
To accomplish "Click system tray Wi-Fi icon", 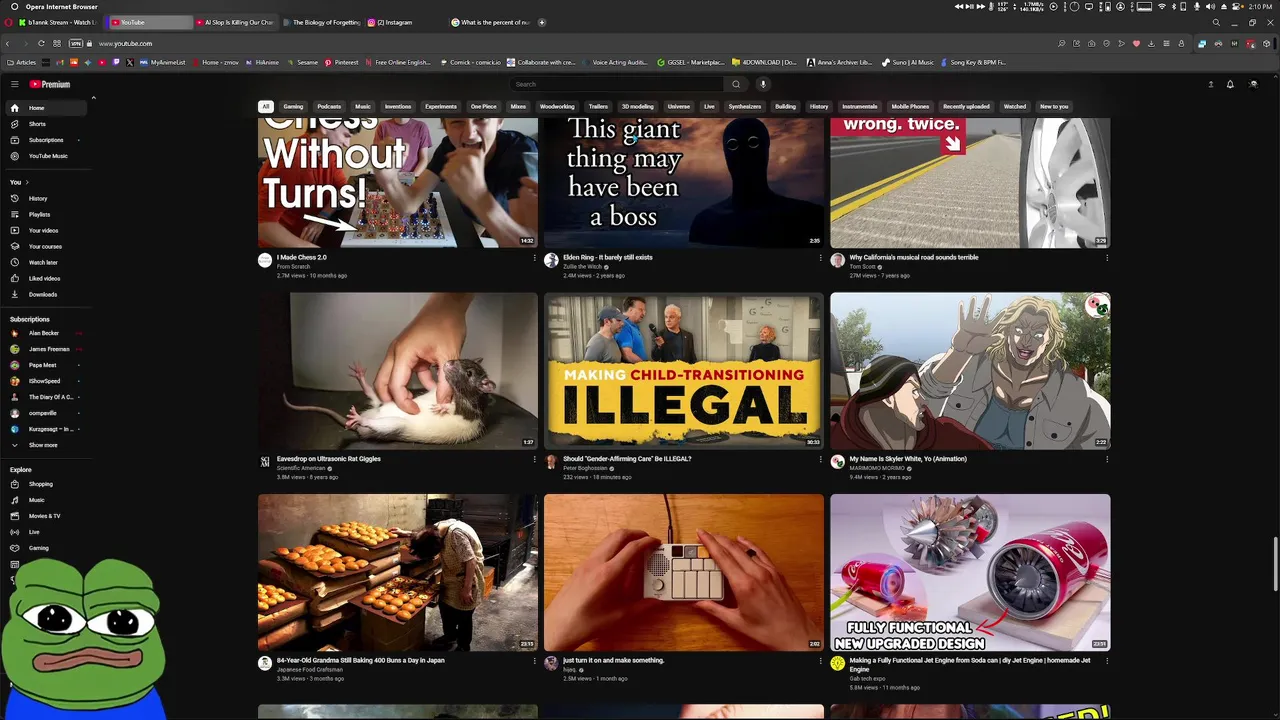I will click(1162, 6).
